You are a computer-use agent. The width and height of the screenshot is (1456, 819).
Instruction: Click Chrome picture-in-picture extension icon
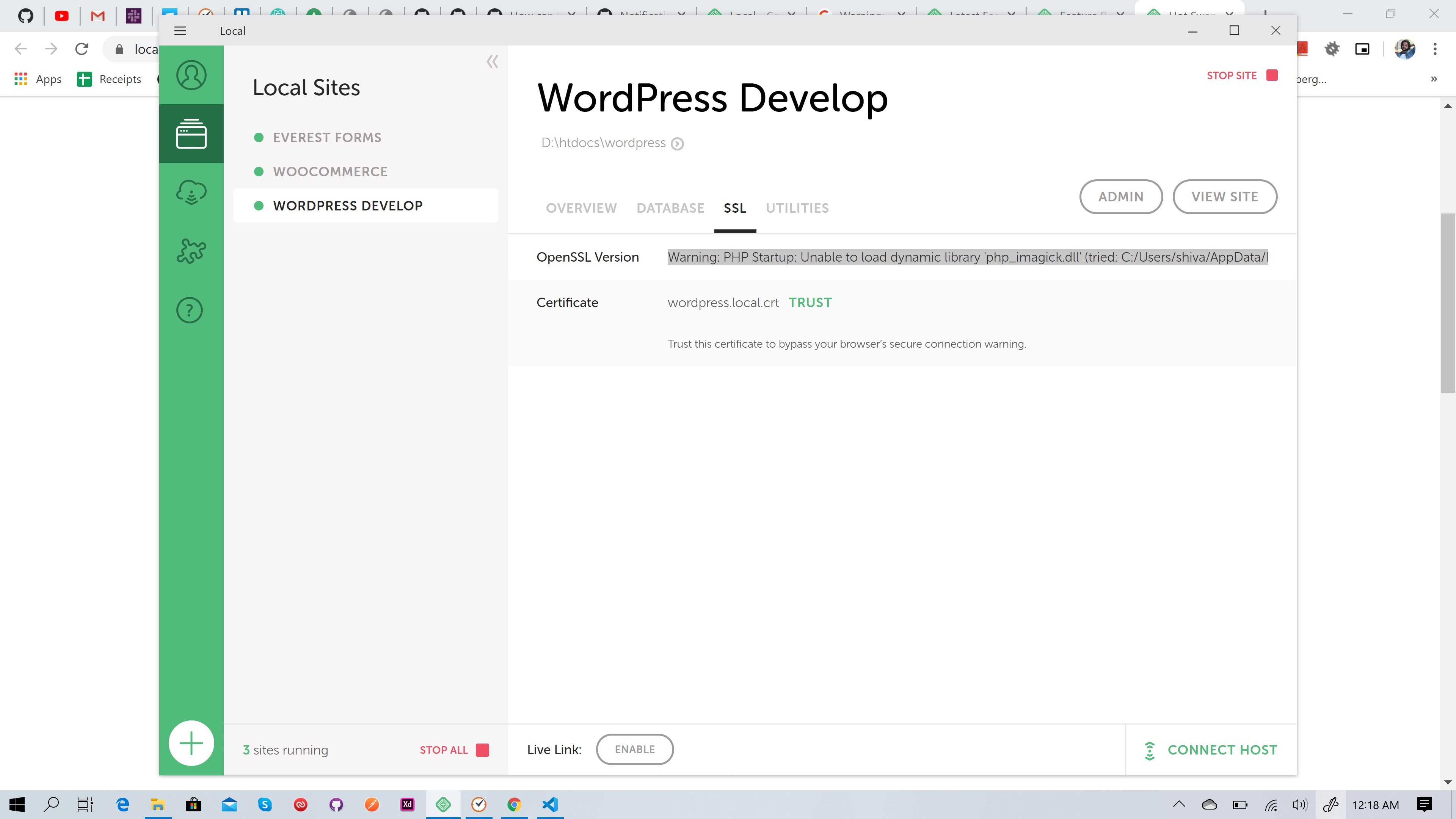[1362, 49]
